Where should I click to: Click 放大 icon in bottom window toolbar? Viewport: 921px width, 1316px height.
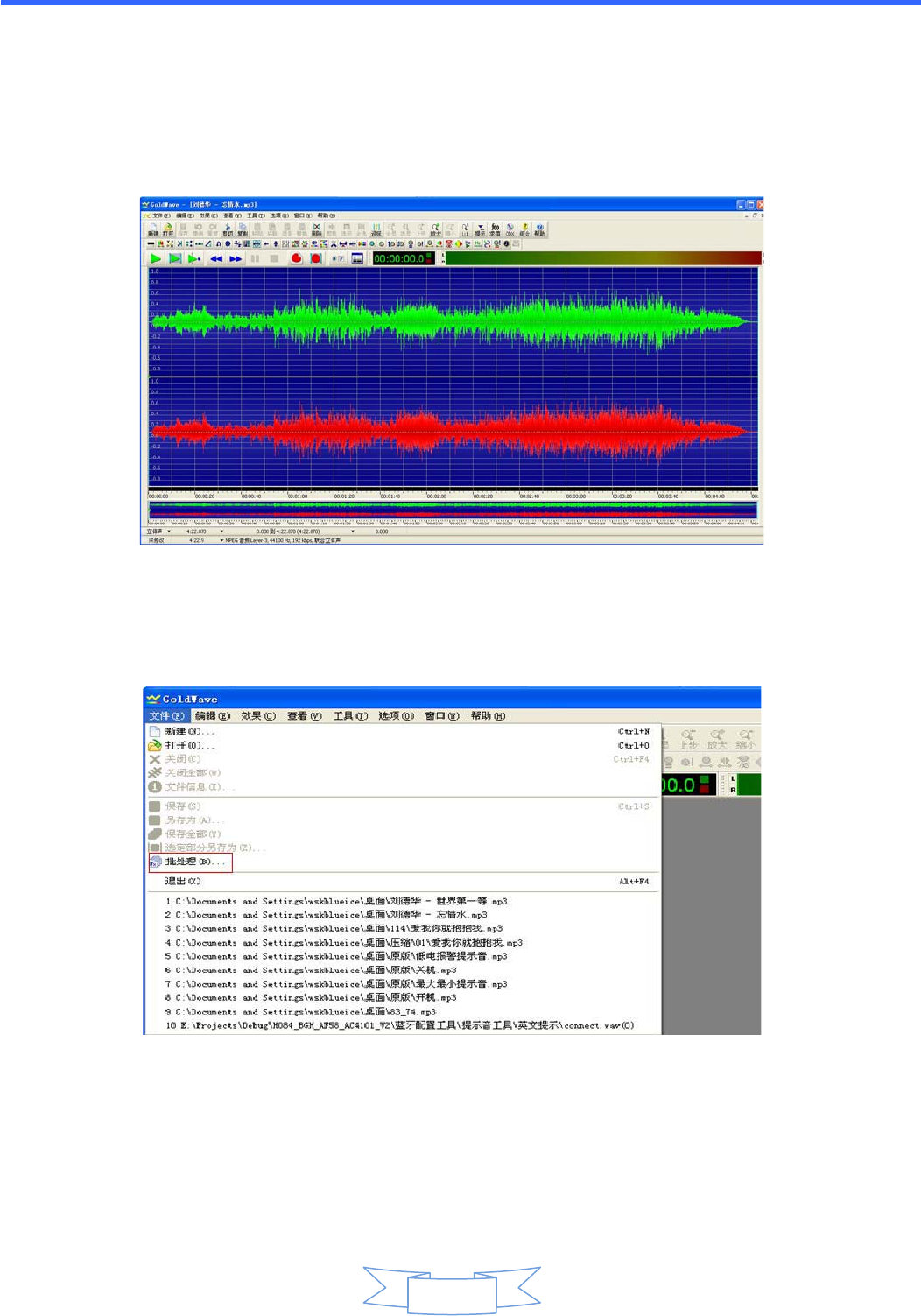click(717, 740)
